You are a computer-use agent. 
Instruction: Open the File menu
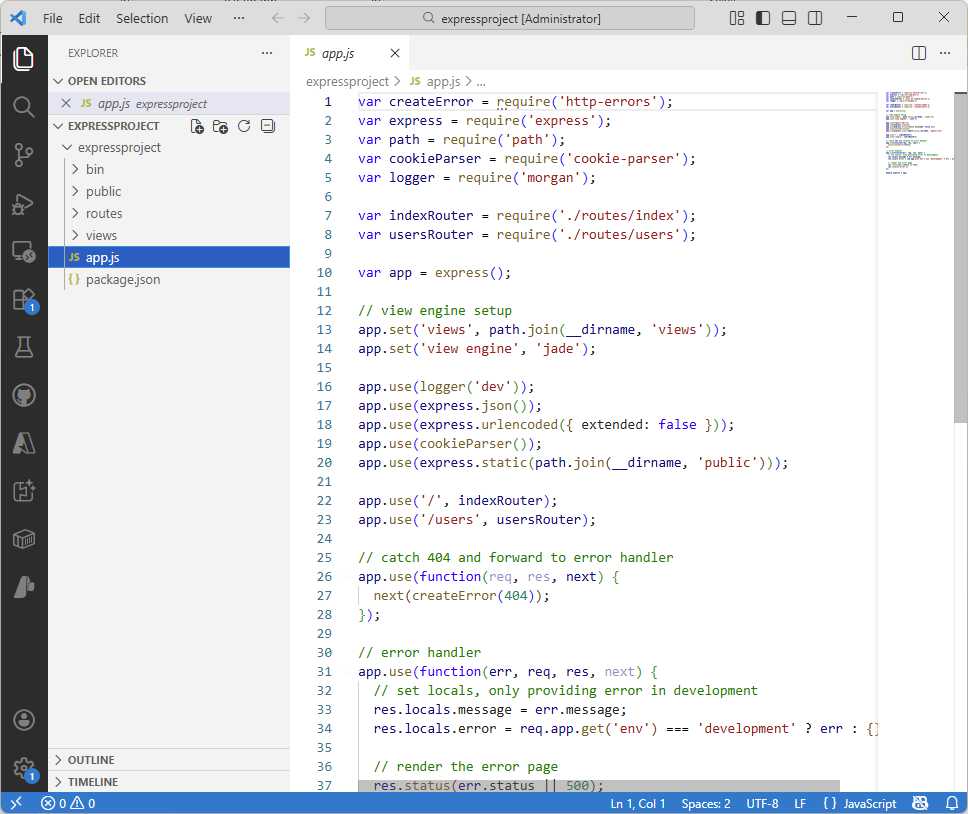52,19
